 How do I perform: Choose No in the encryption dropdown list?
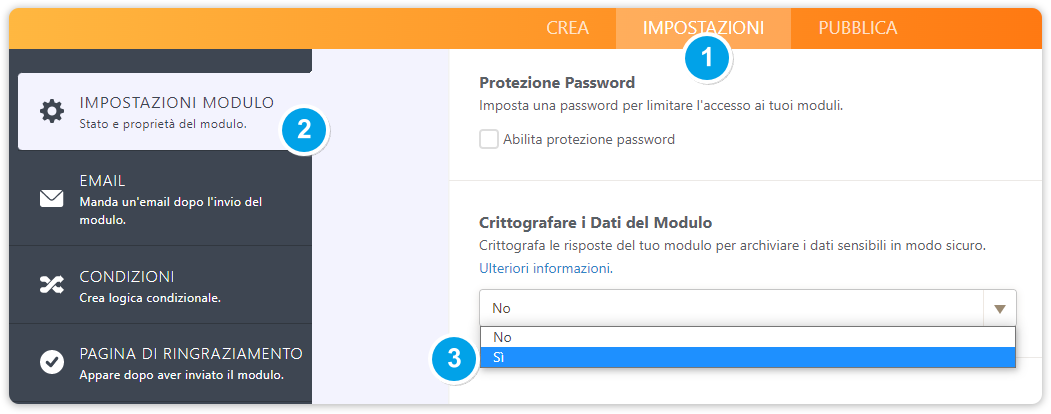747,338
